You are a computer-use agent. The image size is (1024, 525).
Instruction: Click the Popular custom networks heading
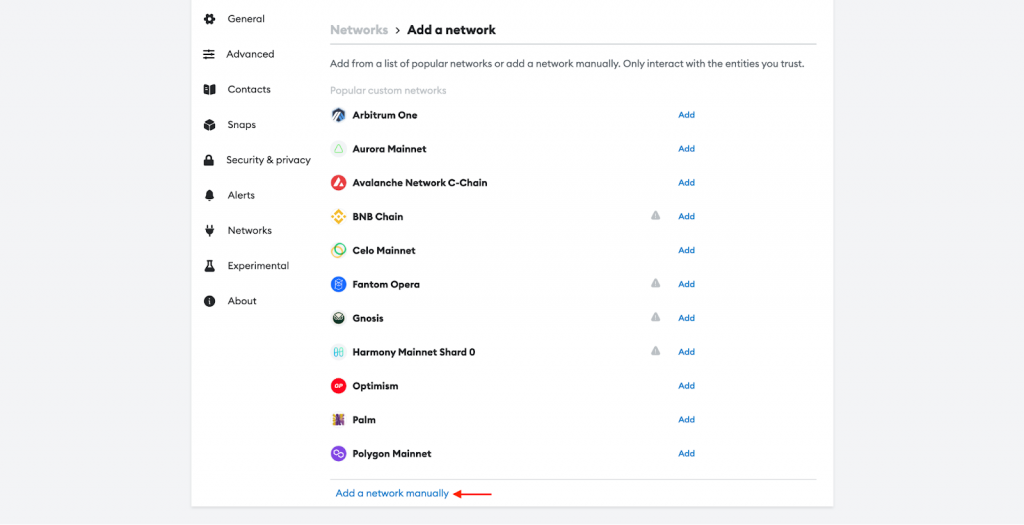[x=388, y=91]
